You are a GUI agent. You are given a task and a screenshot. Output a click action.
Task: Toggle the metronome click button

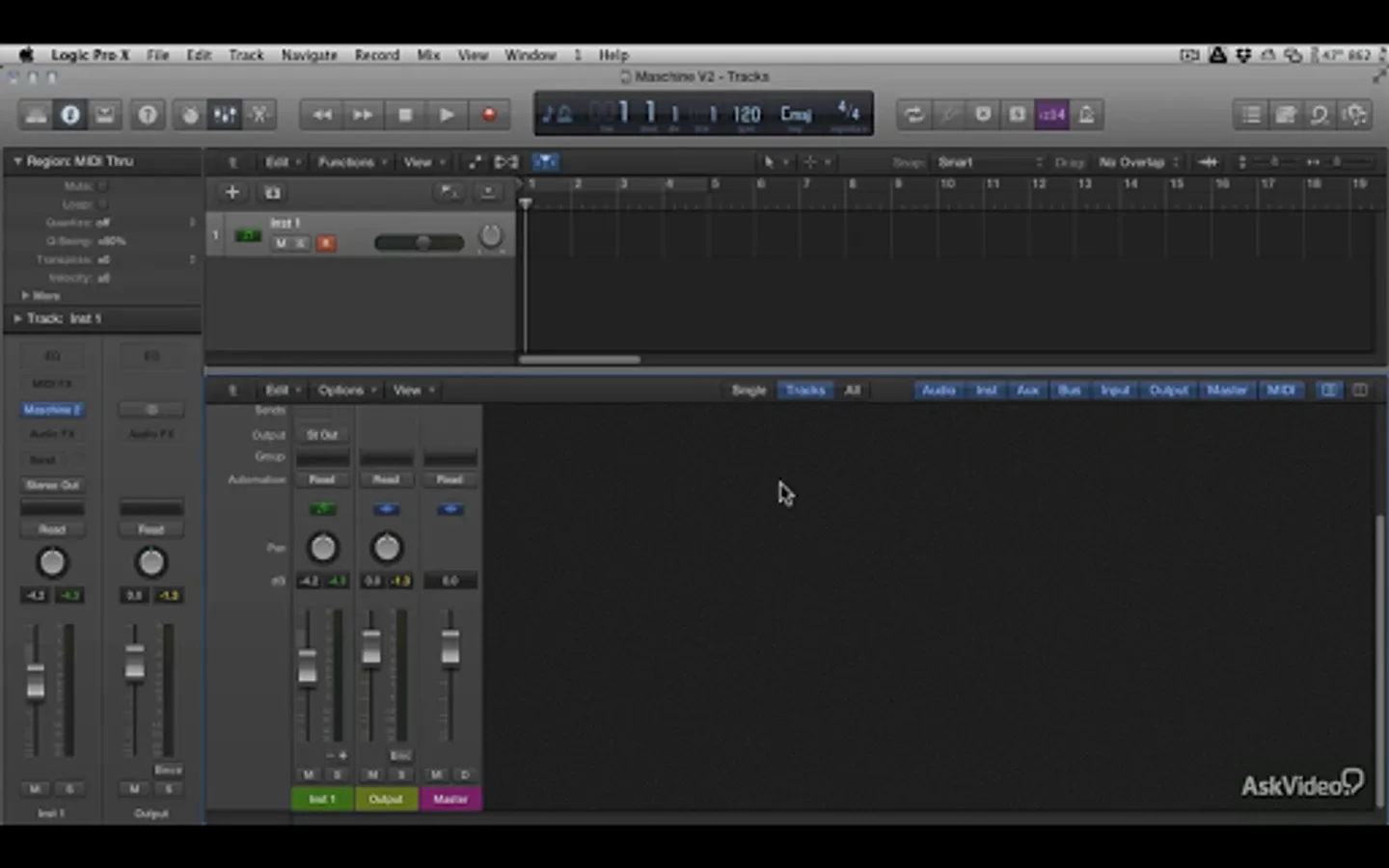[1087, 115]
